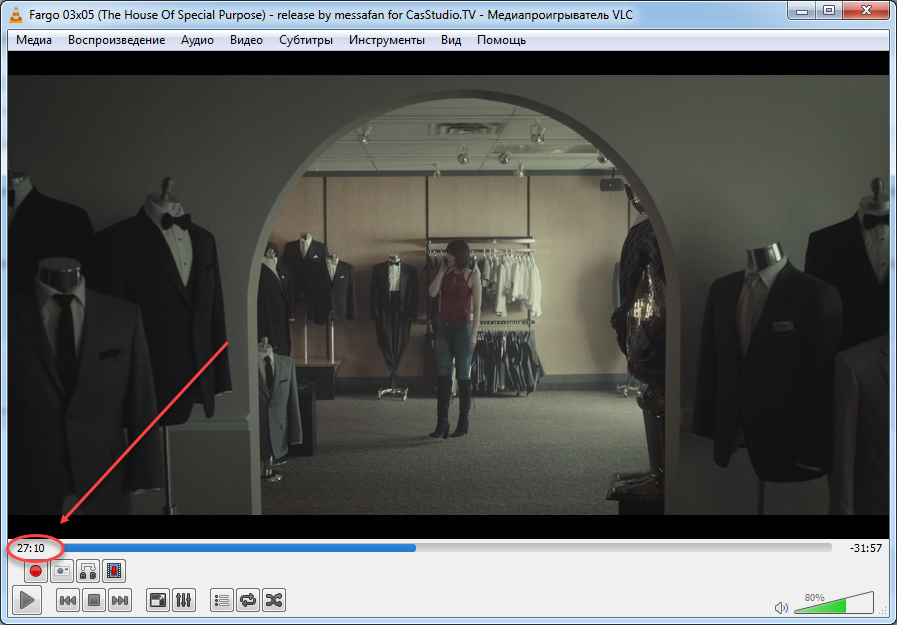The image size is (897, 625).
Task: Toggle the remaining time display -31:57
Action: coord(866,548)
